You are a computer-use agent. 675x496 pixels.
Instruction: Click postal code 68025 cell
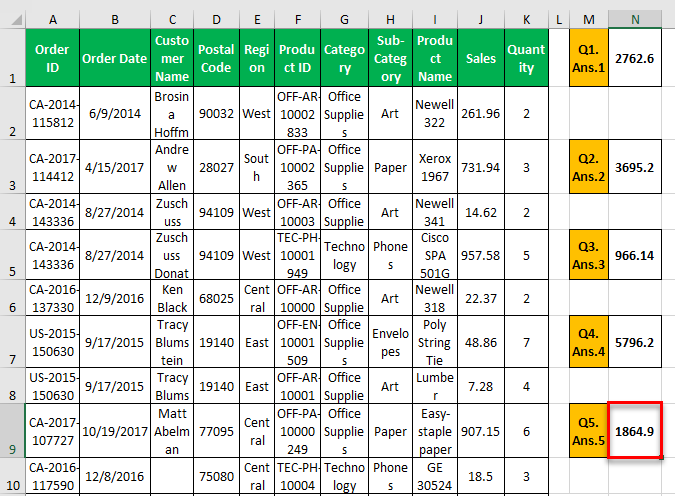tap(217, 298)
